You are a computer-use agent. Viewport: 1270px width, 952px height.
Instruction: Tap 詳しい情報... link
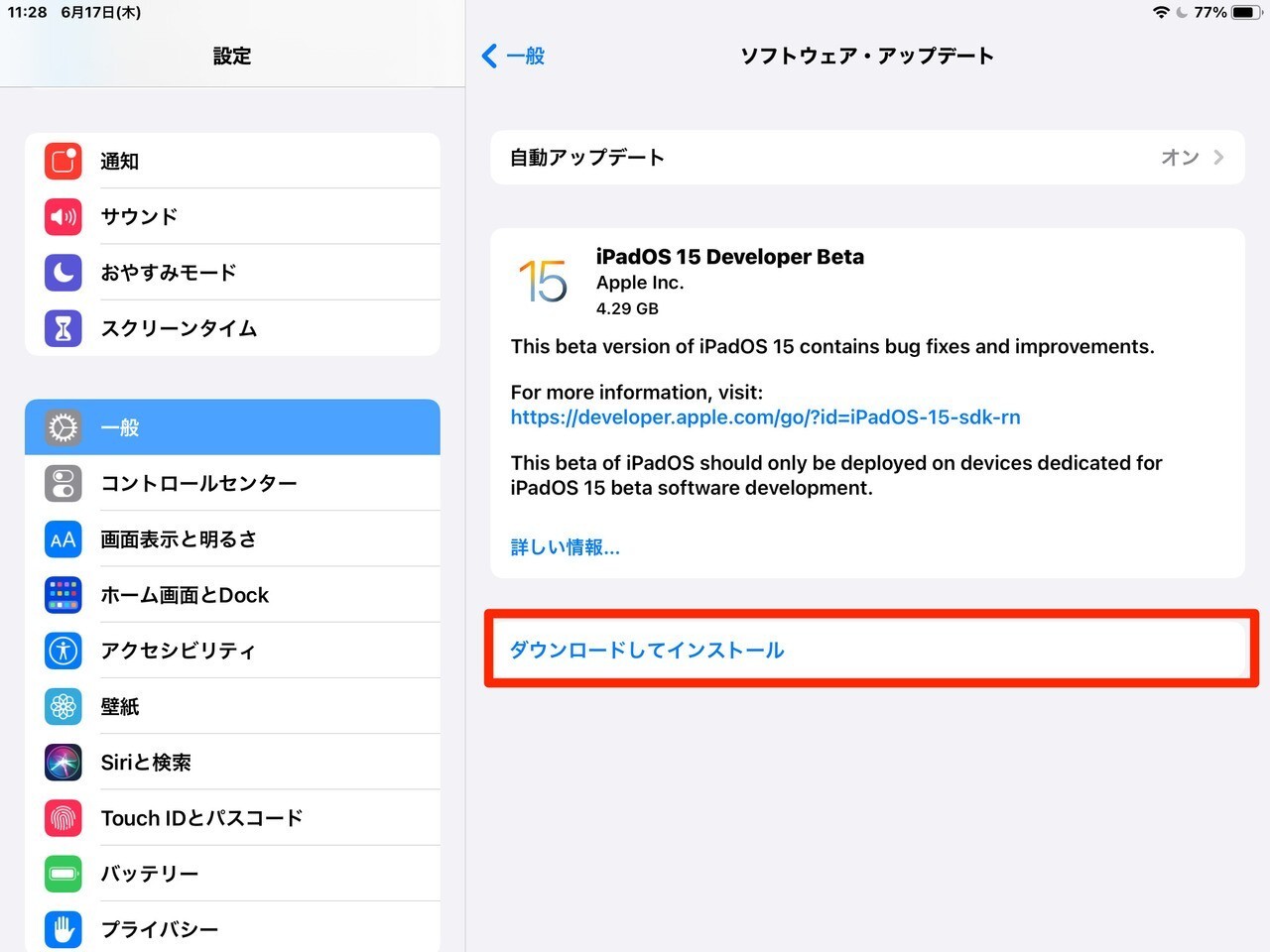coord(565,547)
